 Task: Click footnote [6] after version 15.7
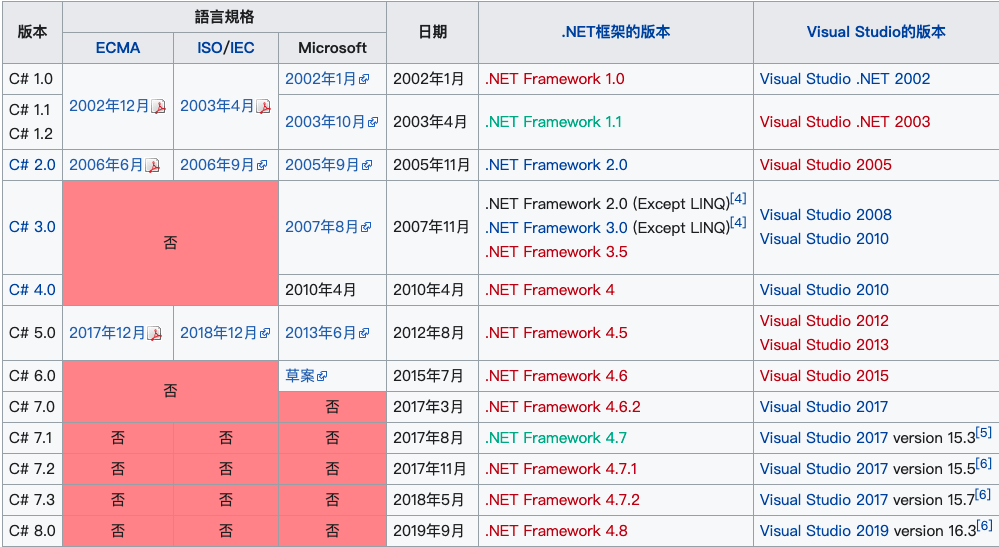(x=984, y=495)
